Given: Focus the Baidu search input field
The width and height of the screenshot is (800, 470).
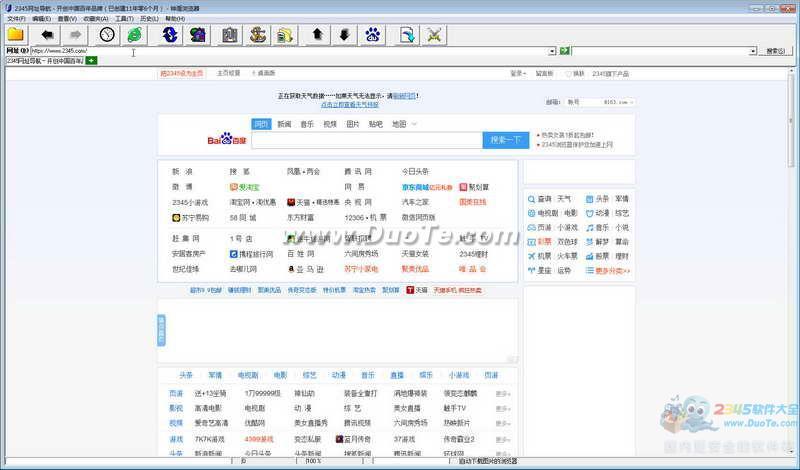Looking at the screenshot, I should 367,140.
